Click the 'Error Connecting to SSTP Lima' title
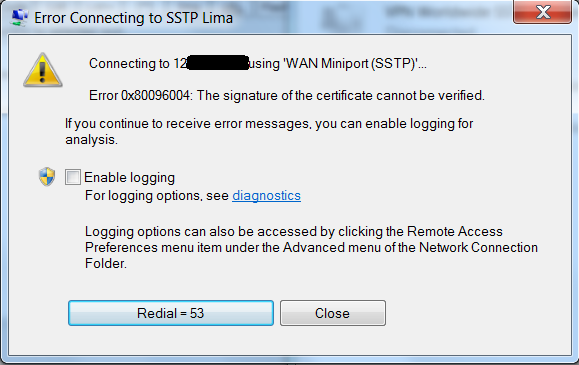Screen dimensions: 579x365 pyautogui.click(x=133, y=18)
